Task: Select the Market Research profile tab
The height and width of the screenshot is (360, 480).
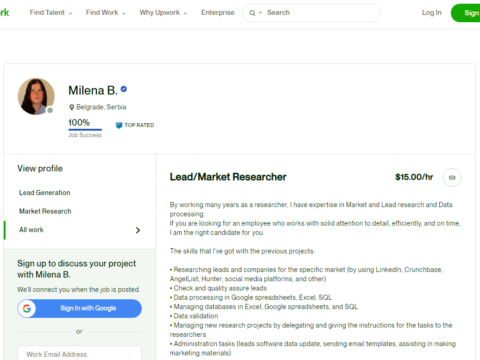Action: (45, 211)
